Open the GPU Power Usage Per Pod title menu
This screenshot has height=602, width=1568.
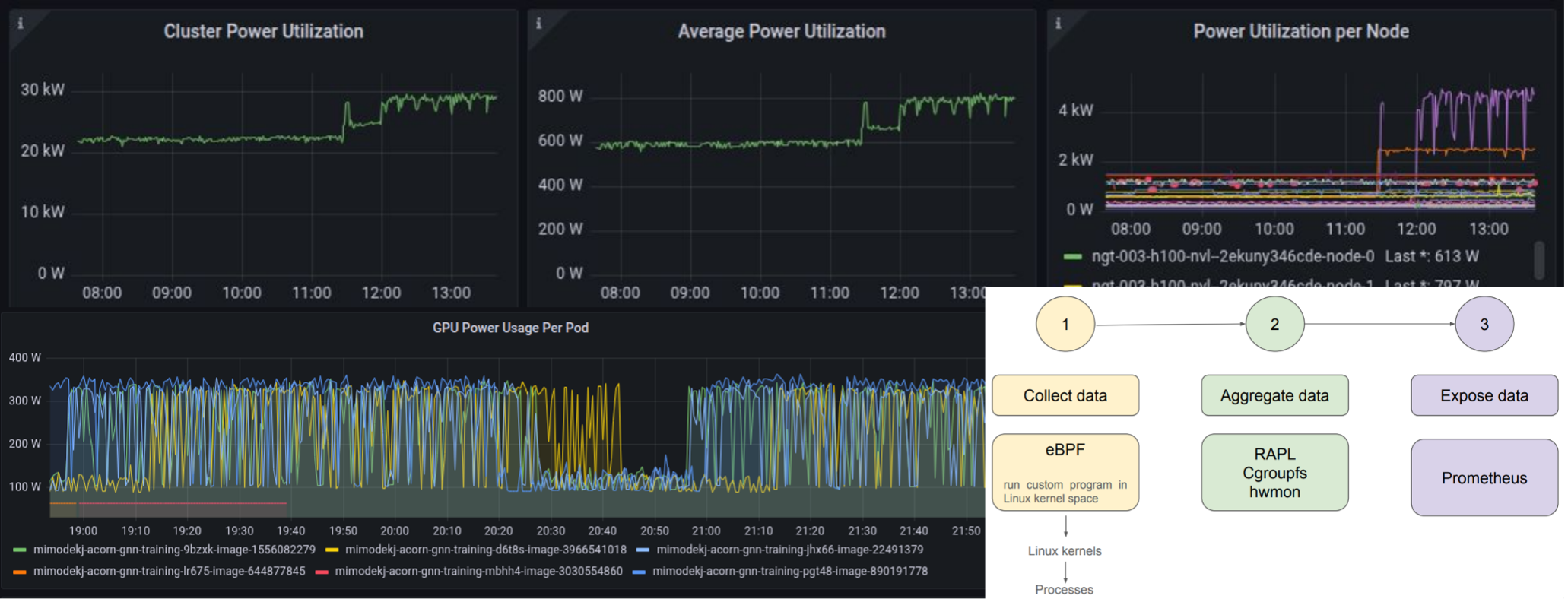click(x=510, y=328)
